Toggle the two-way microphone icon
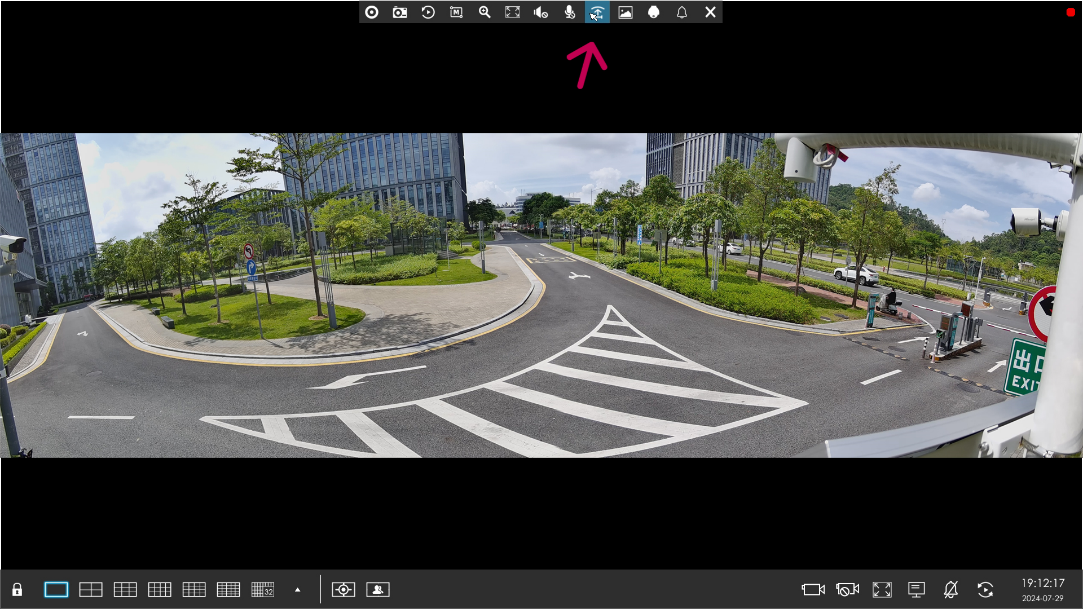This screenshot has height=609, width=1083. tap(569, 12)
